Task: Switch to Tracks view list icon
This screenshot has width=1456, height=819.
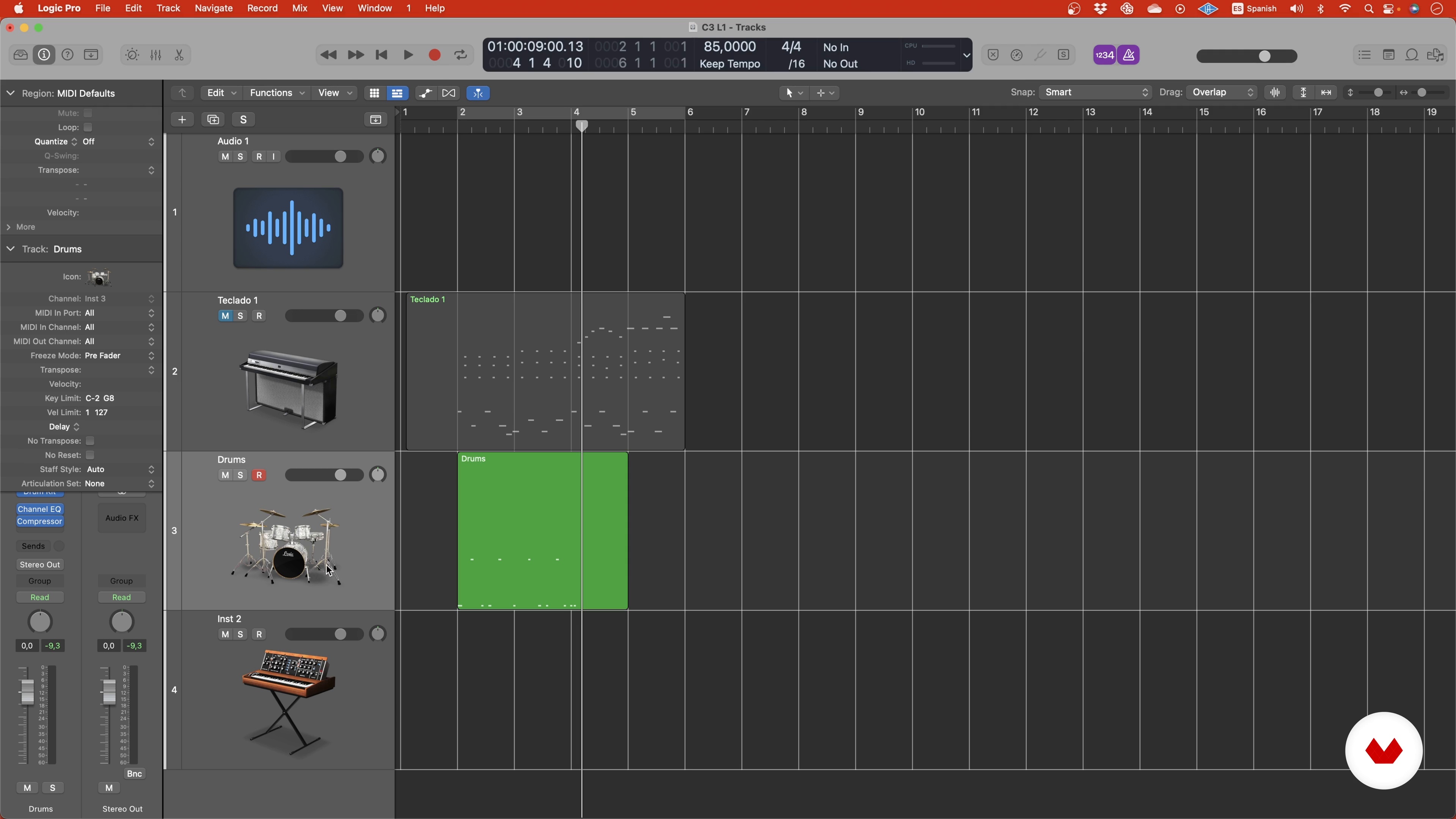Action: click(x=397, y=93)
